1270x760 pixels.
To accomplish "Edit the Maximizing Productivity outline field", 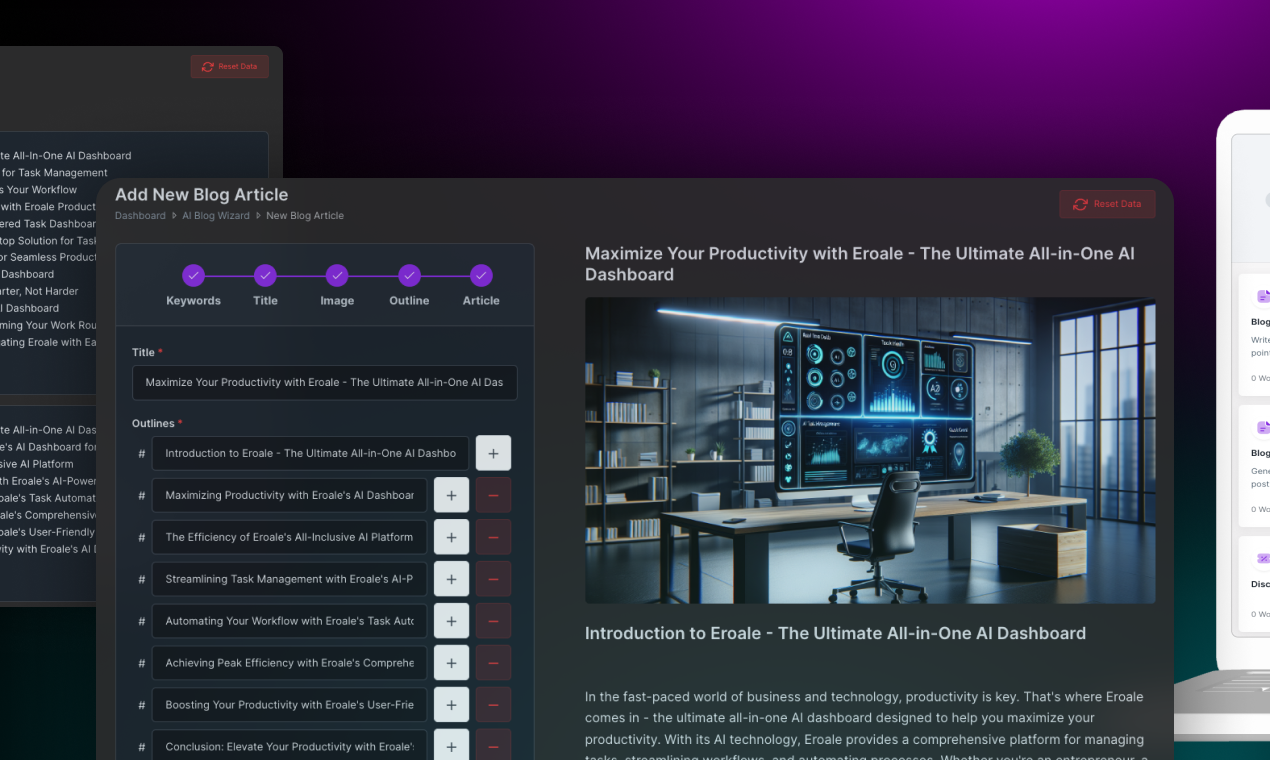I will pyautogui.click(x=289, y=495).
